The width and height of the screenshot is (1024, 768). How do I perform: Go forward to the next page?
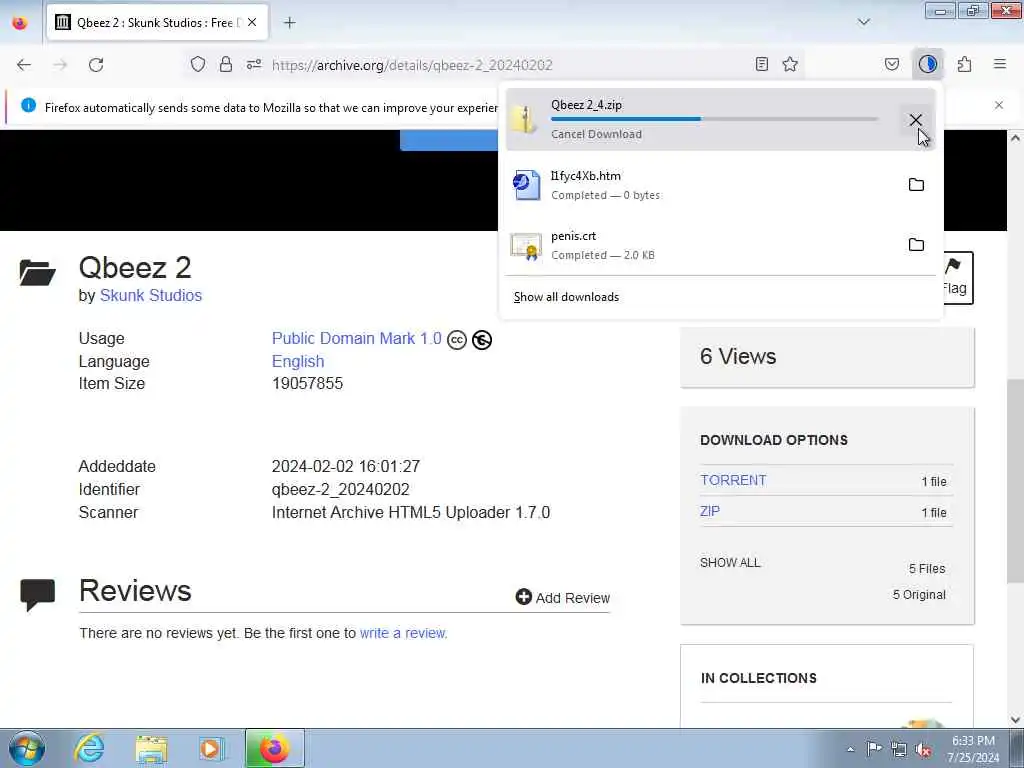click(60, 65)
